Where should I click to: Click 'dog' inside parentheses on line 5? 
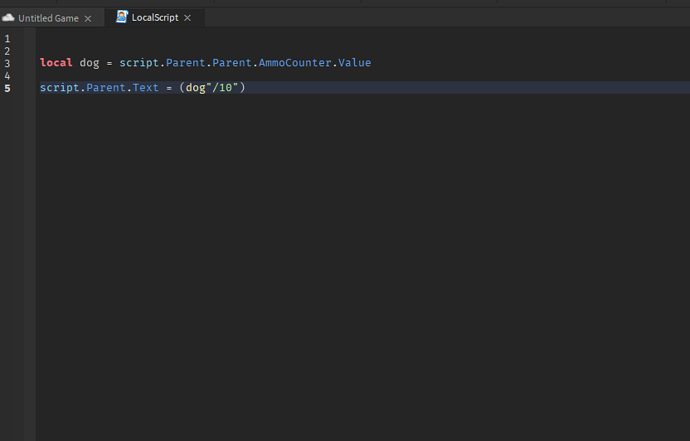click(195, 88)
